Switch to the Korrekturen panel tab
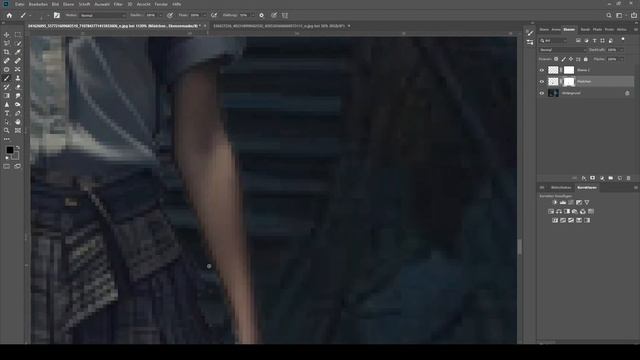Image resolution: width=640 pixels, height=360 pixels. click(587, 188)
